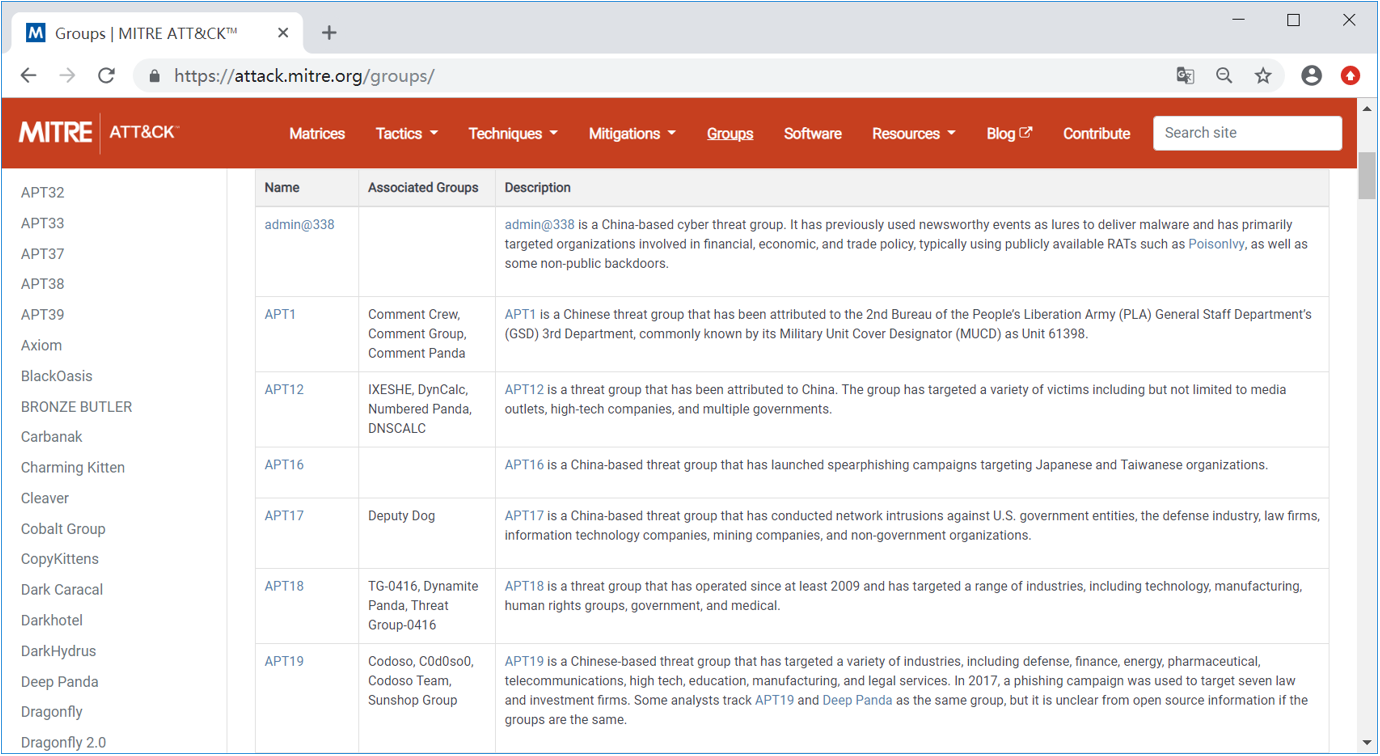1380x756 pixels.
Task: Click the browser back arrow
Action: tap(28, 76)
